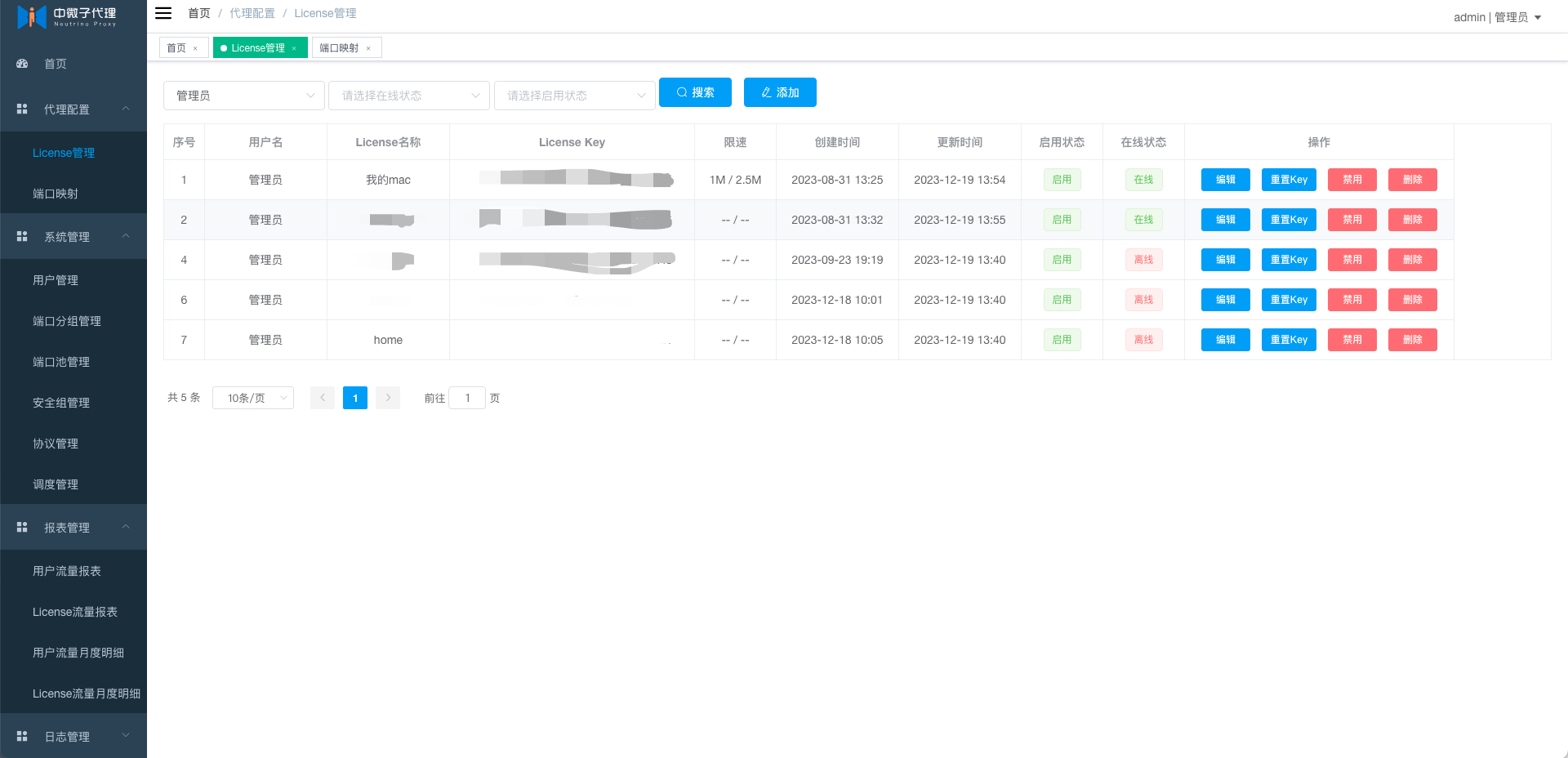
Task: Close the License管理 tab with x
Action: point(294,48)
